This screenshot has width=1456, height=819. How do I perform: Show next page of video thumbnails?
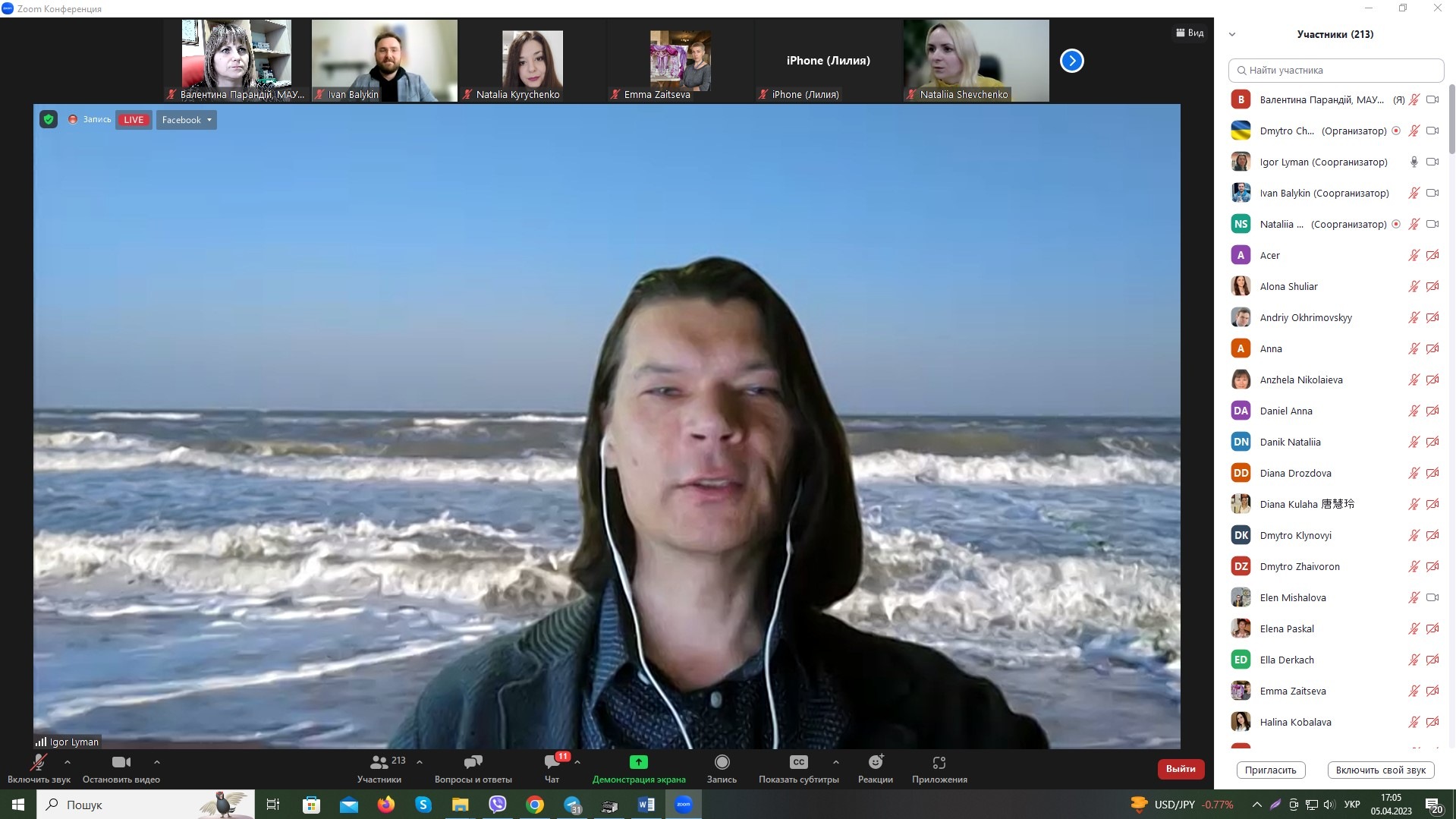click(x=1071, y=61)
